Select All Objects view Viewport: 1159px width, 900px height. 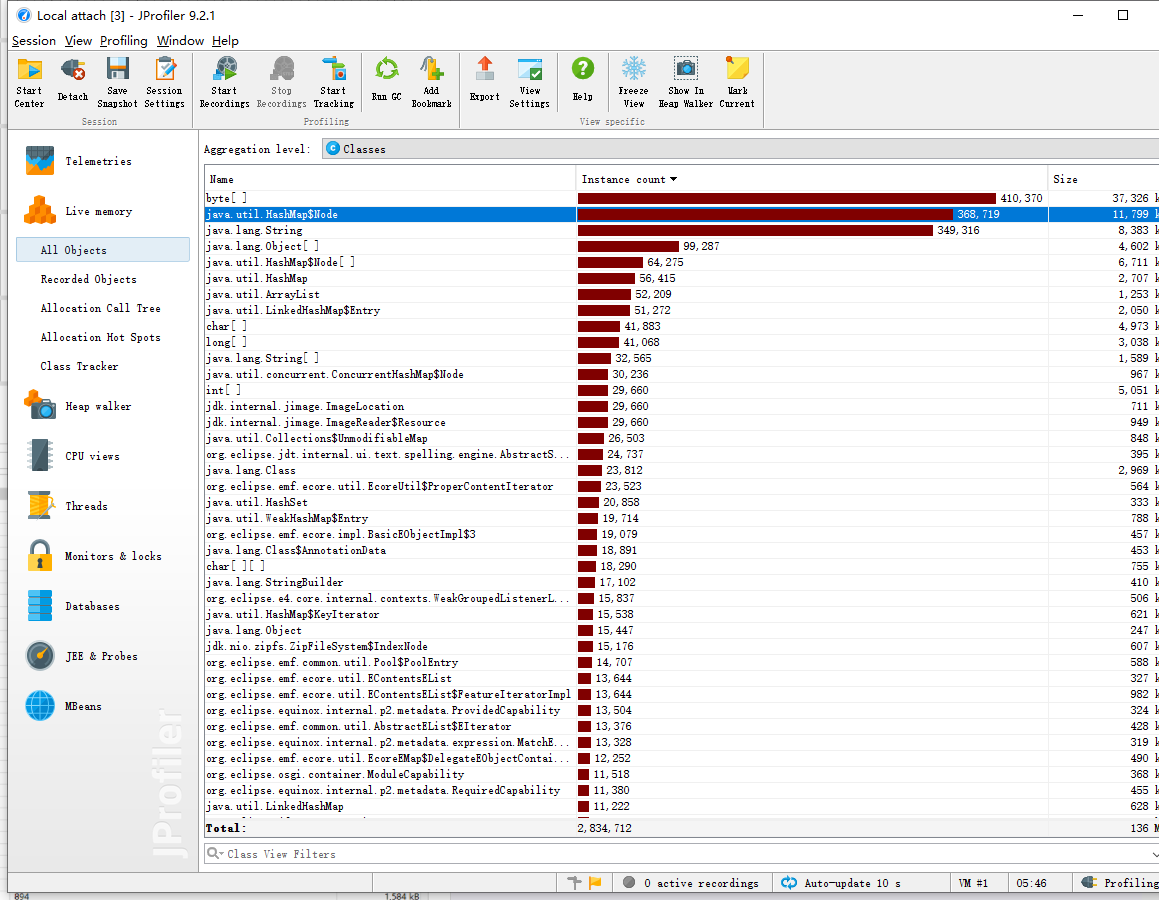tap(103, 250)
